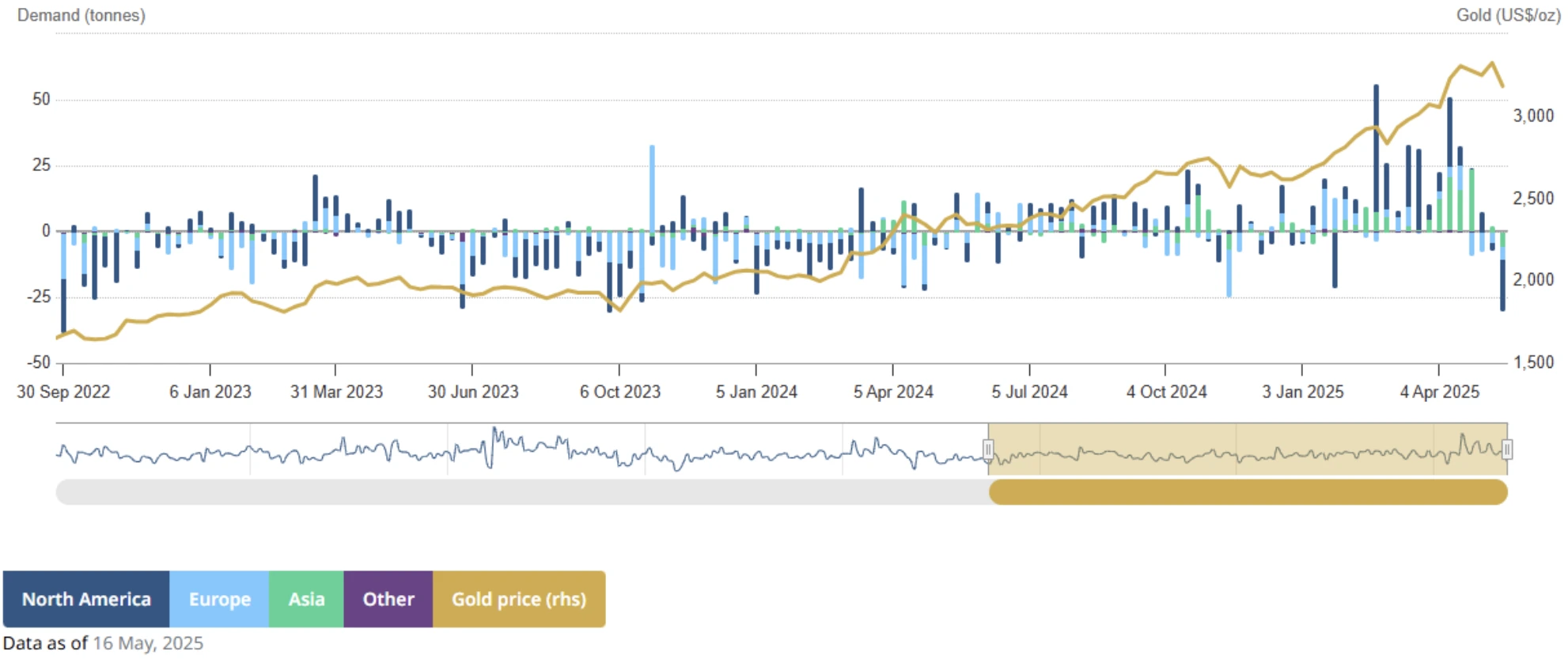The image size is (1568, 671).
Task: Click the tall Europe bar near Oct 2023
Action: 652,186
